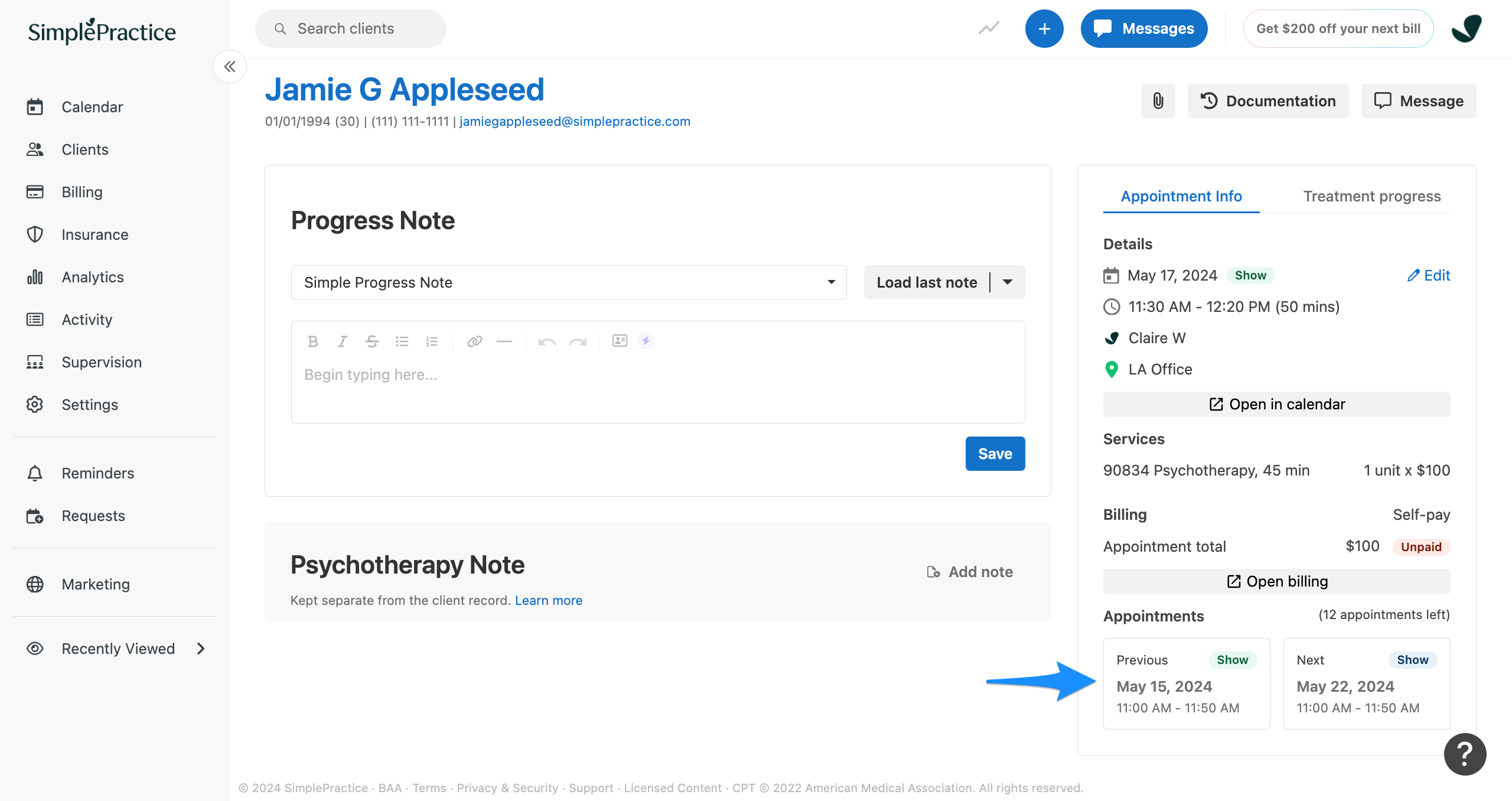The width and height of the screenshot is (1512, 801).
Task: Open Requests calendar-plus icon
Action: point(35,516)
